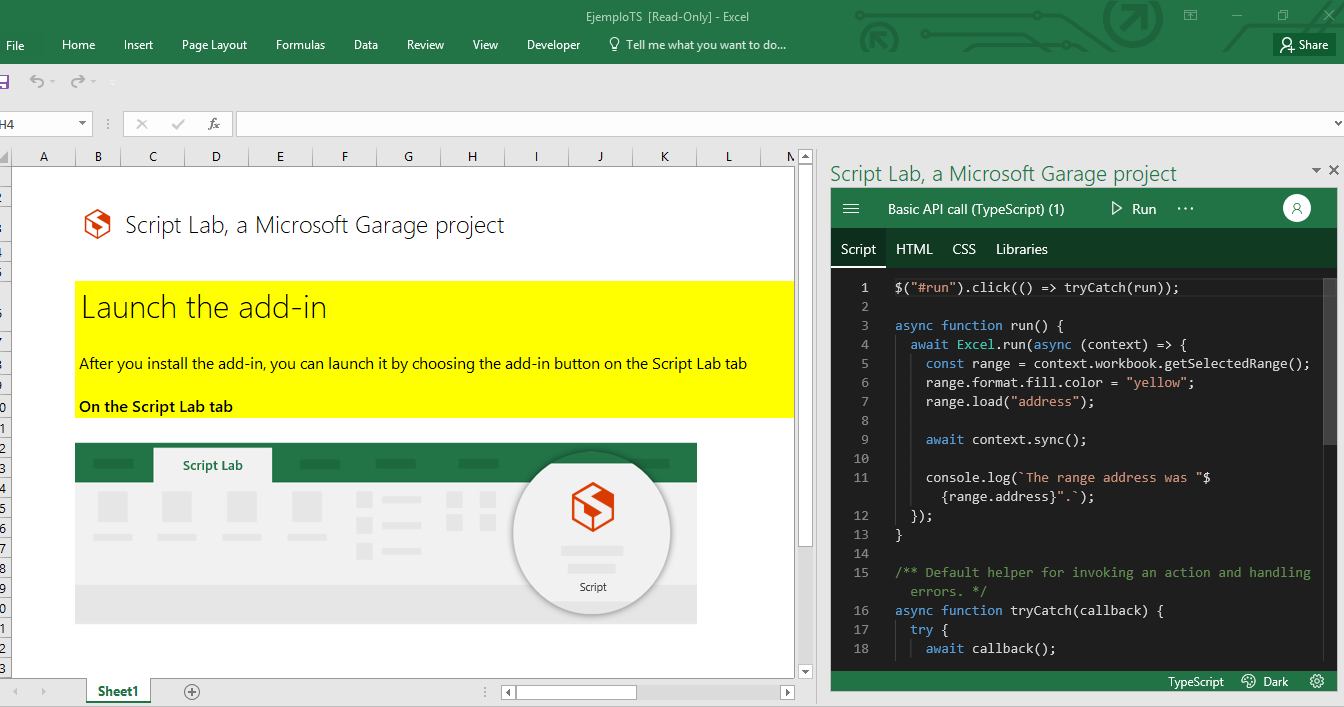Open the Developer ribbon tab
The image size is (1344, 707).
point(553,45)
